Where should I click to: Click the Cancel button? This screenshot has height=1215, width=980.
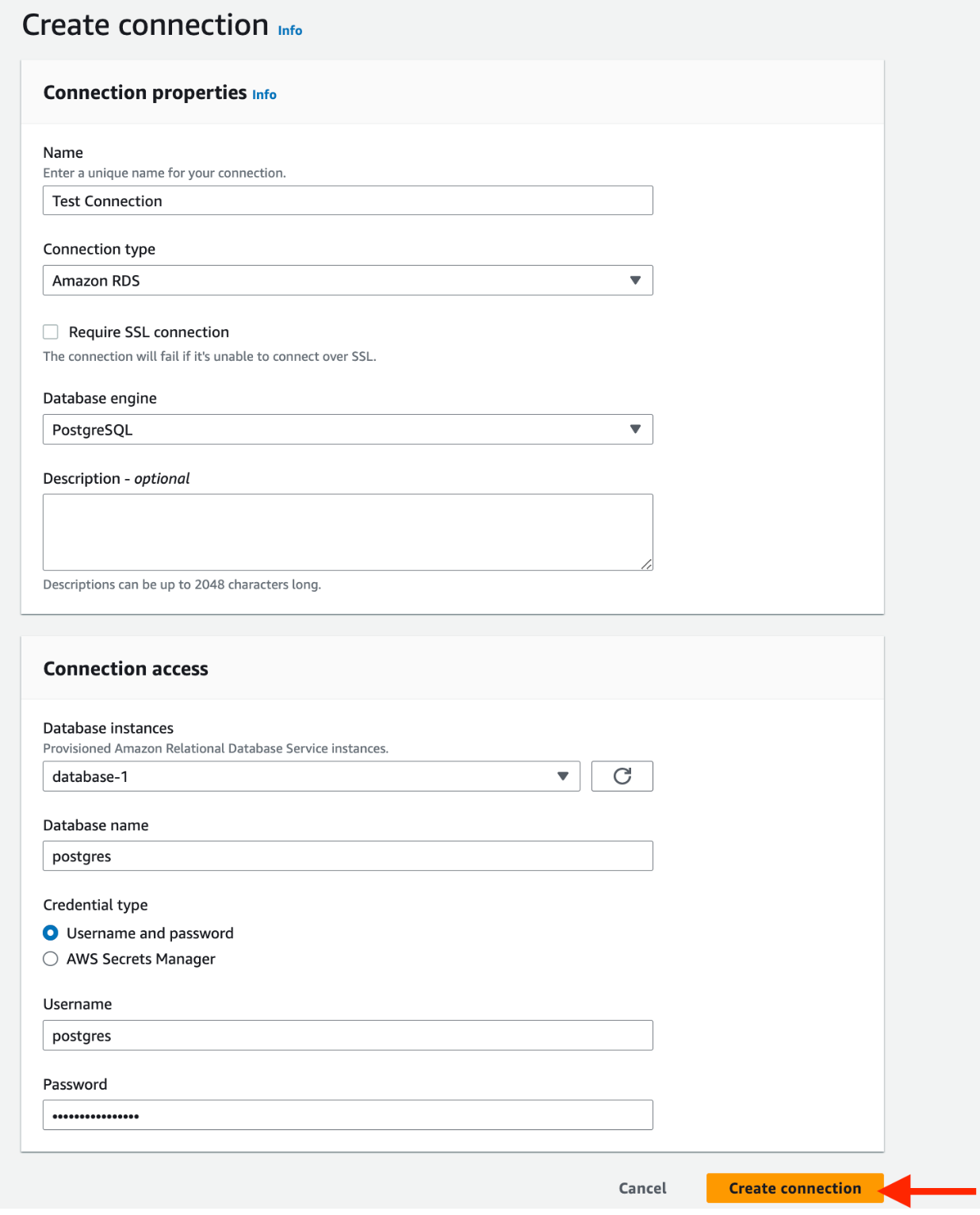click(x=642, y=1188)
